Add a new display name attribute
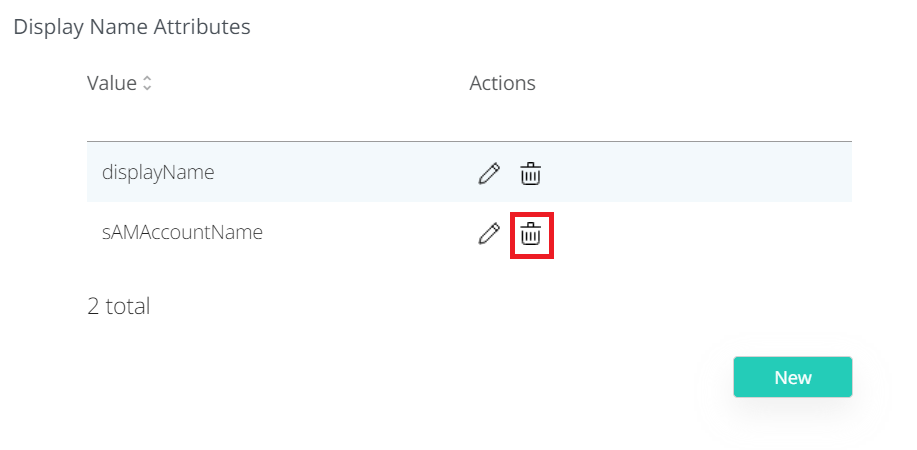The height and width of the screenshot is (450, 917). 792,377
